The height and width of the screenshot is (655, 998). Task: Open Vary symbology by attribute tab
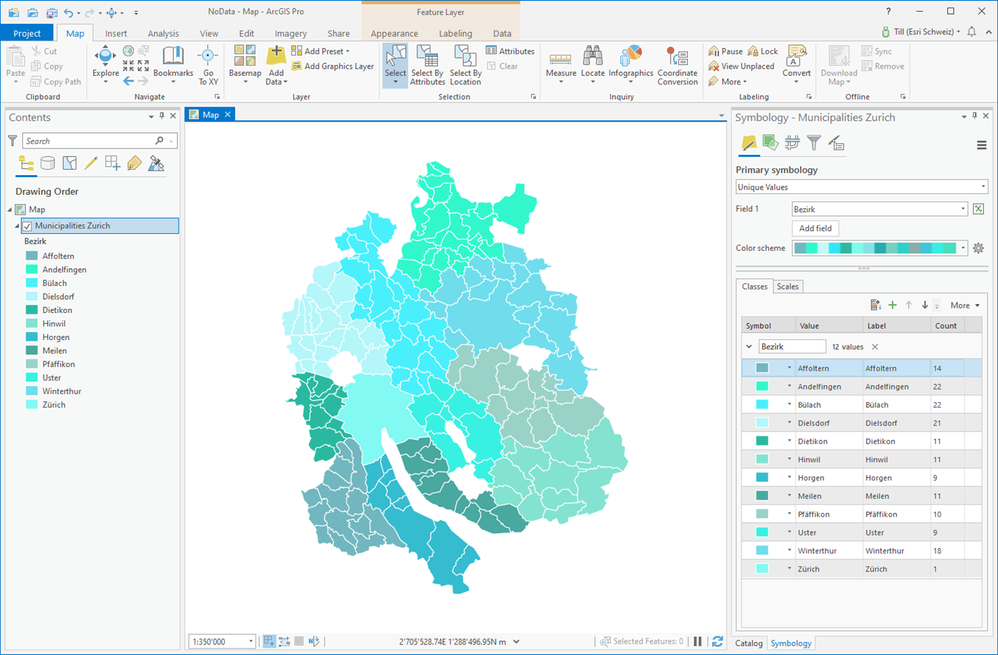(770, 143)
